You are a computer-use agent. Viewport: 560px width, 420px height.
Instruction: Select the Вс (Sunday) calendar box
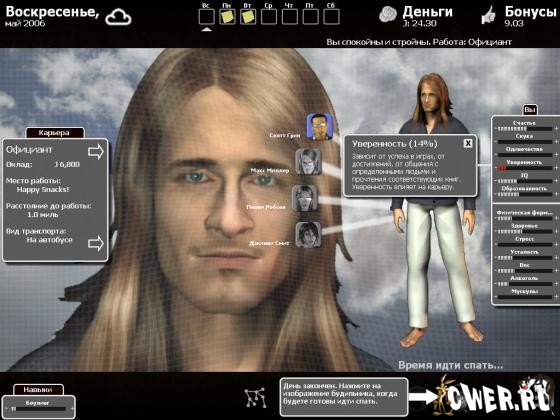pyautogui.click(x=206, y=17)
